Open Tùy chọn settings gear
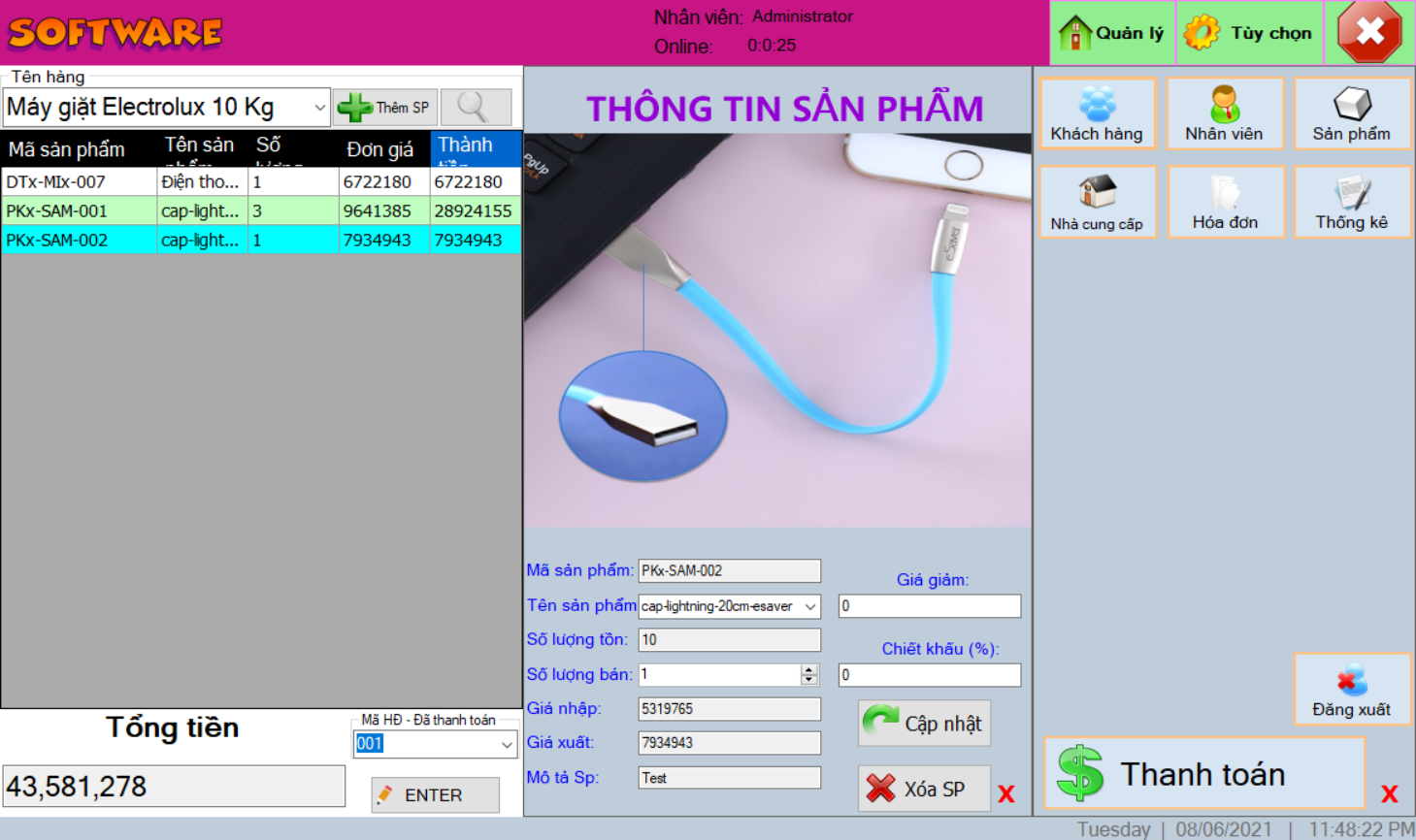This screenshot has width=1416, height=840. (1249, 33)
